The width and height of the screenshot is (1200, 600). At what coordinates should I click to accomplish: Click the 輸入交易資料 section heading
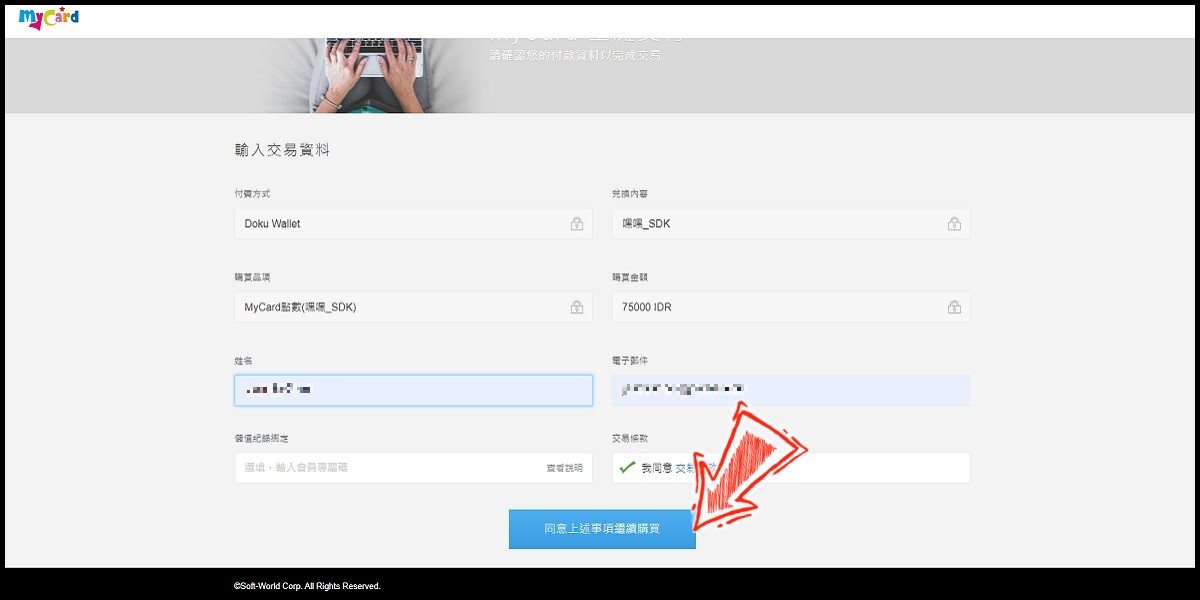[x=282, y=150]
